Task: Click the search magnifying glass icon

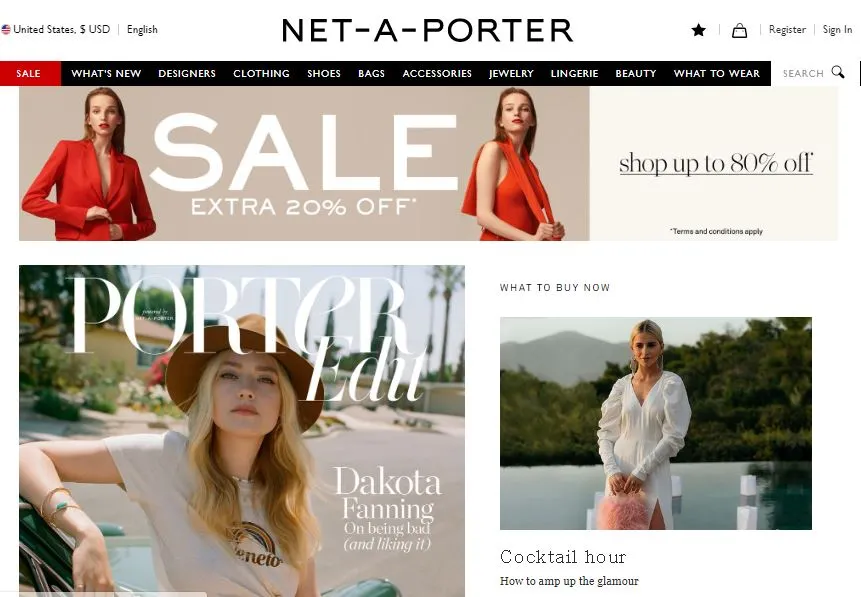Action: 838,72
